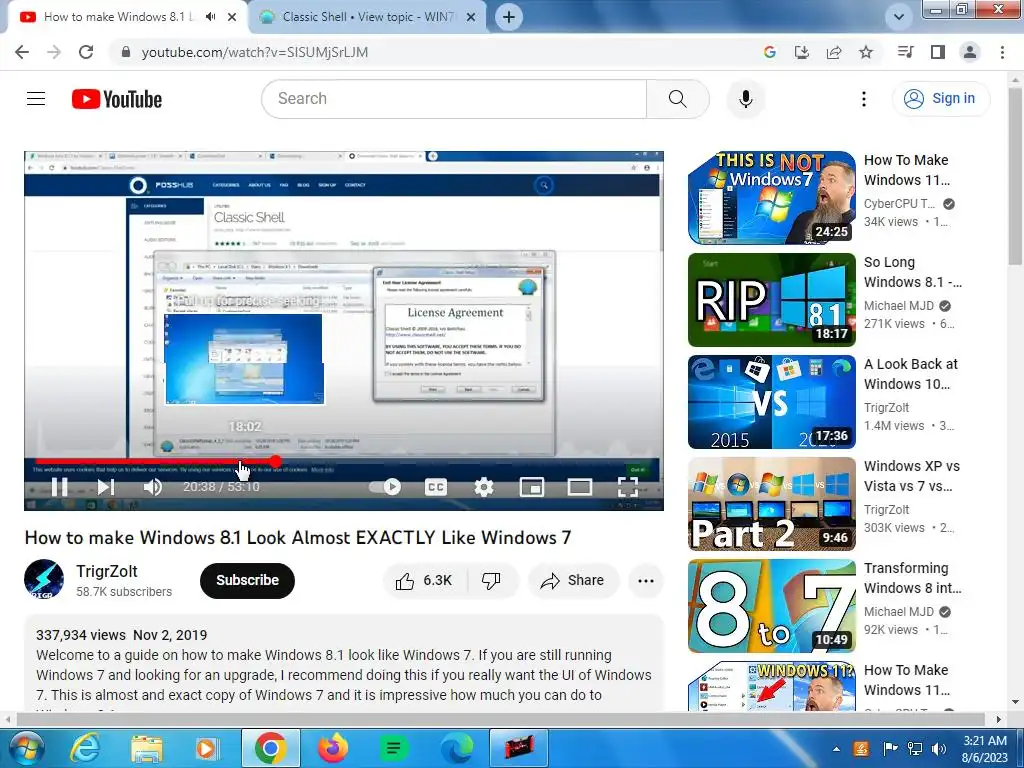Open Chrome profile avatar
Screen dimensions: 1024x768
(x=970, y=52)
